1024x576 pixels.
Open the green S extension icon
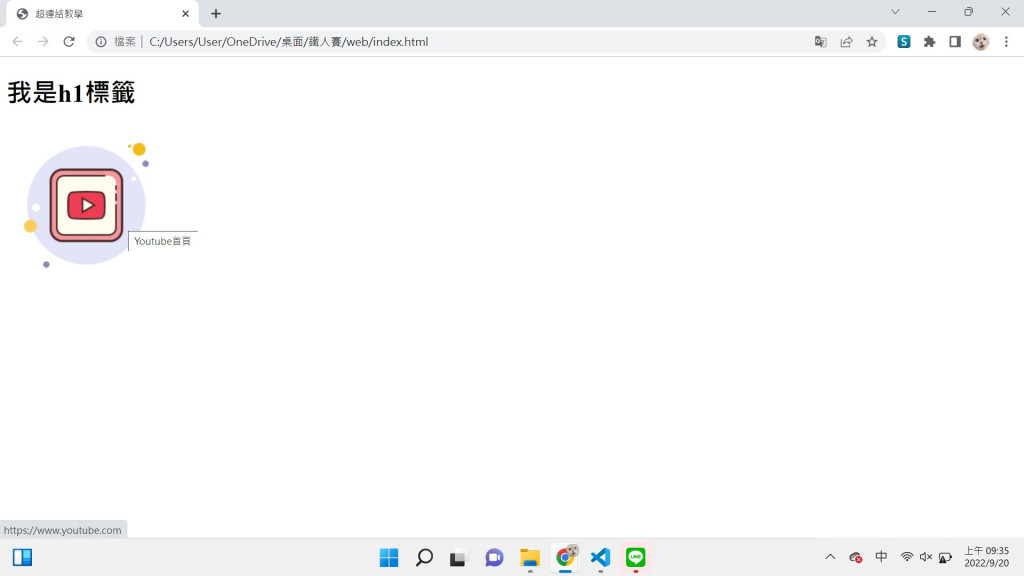click(904, 42)
